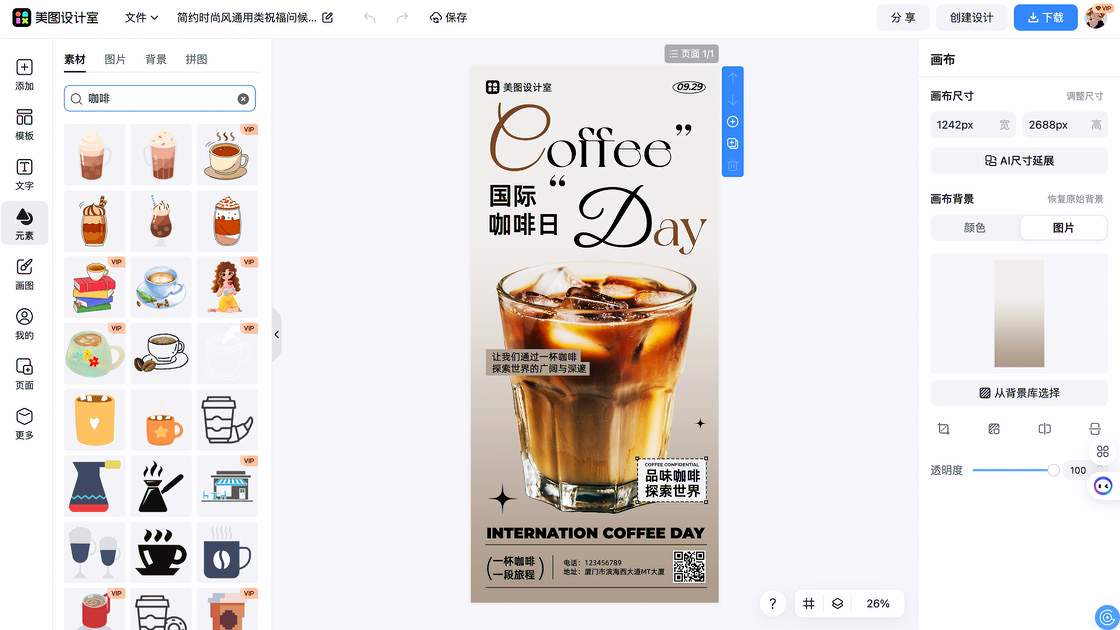
Task: Switch to the 背景 tab
Action: (x=156, y=60)
